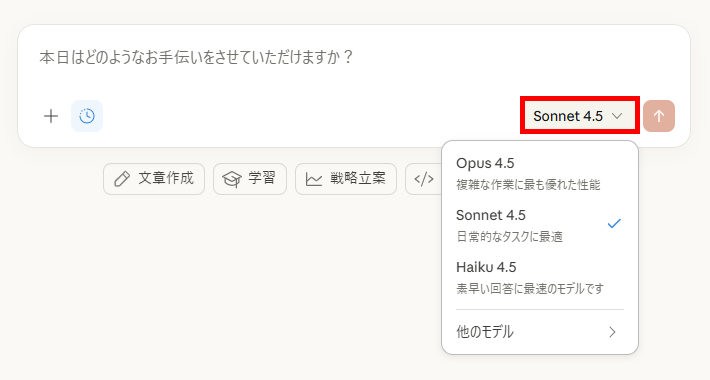
Task: Click the arrow chevron next to 他のモデル
Action: coord(613,332)
